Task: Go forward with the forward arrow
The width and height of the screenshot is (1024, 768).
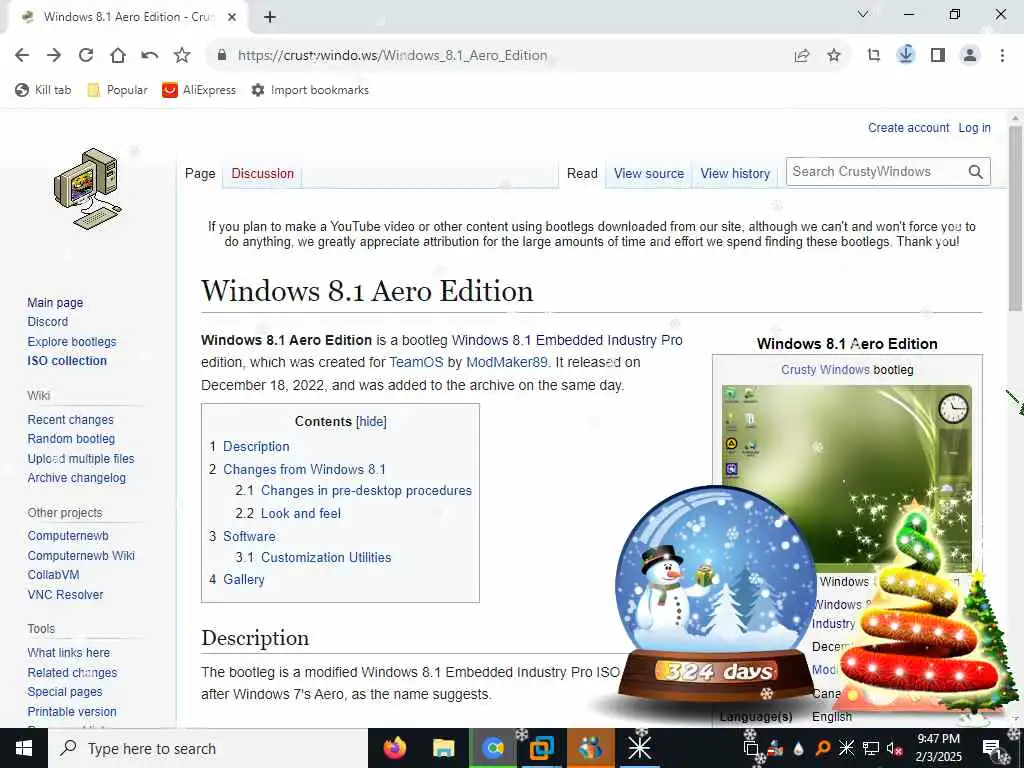Action: (x=54, y=56)
